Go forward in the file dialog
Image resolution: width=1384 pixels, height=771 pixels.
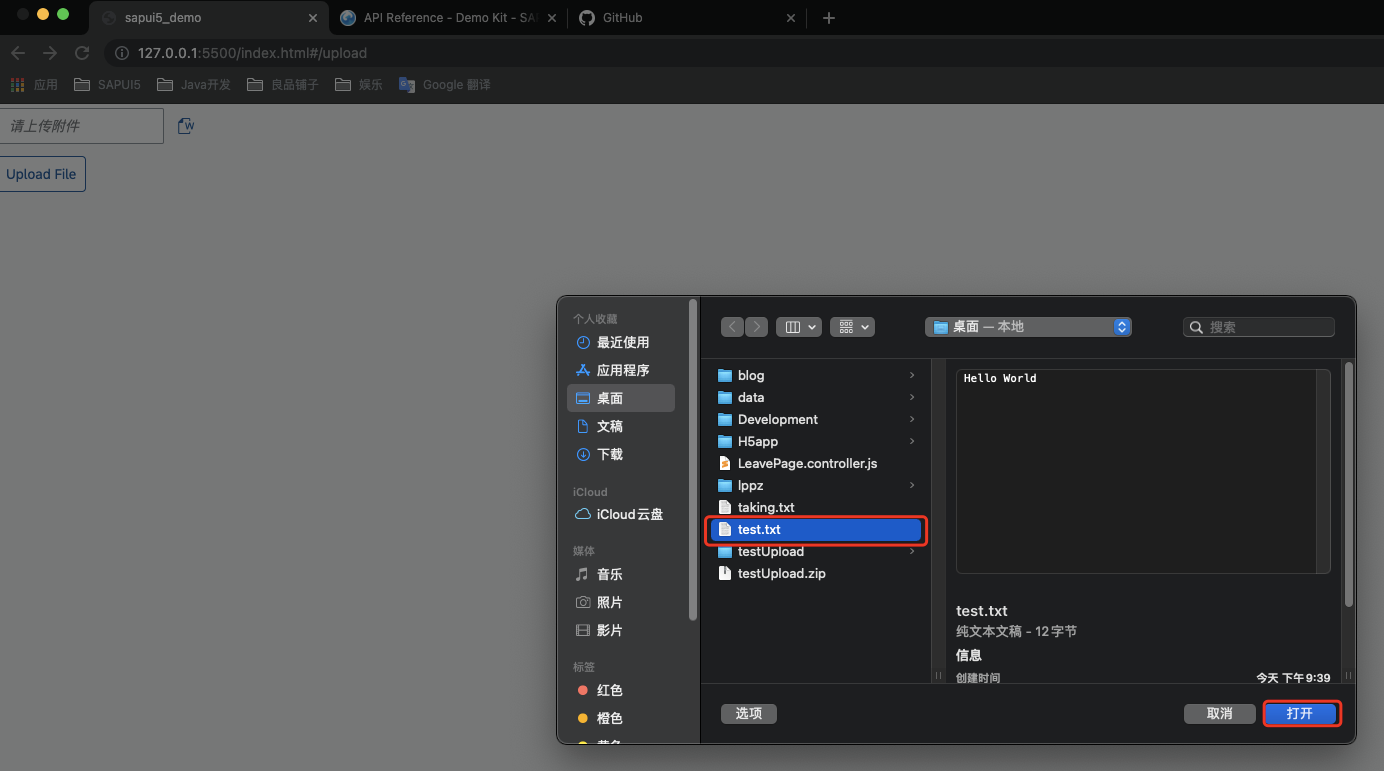click(757, 327)
